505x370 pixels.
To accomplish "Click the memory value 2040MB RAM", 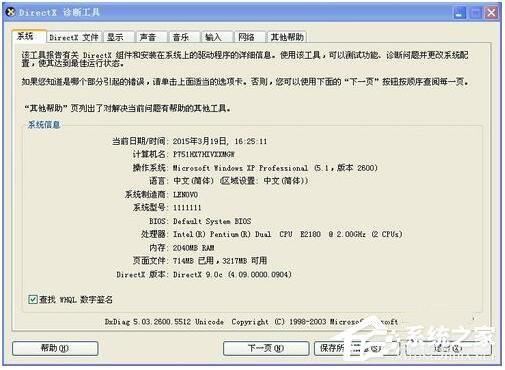I will click(x=193, y=248).
